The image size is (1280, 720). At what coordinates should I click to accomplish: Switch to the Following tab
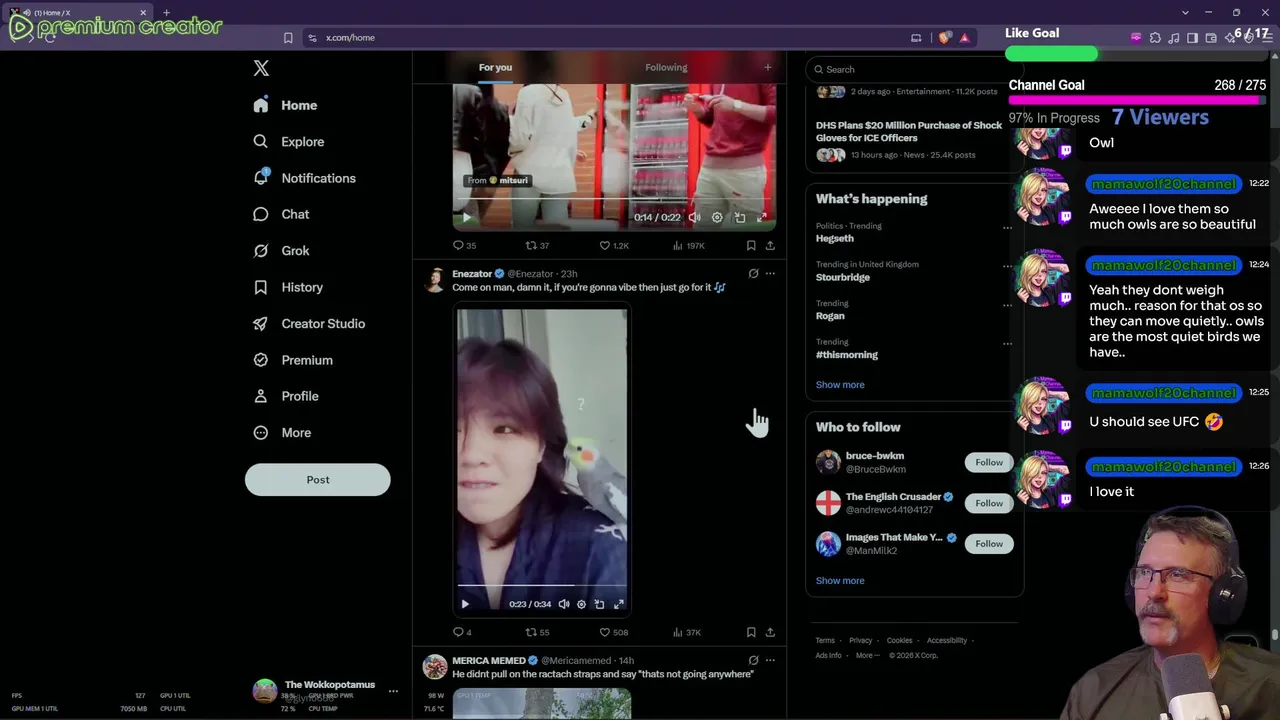[x=666, y=68]
